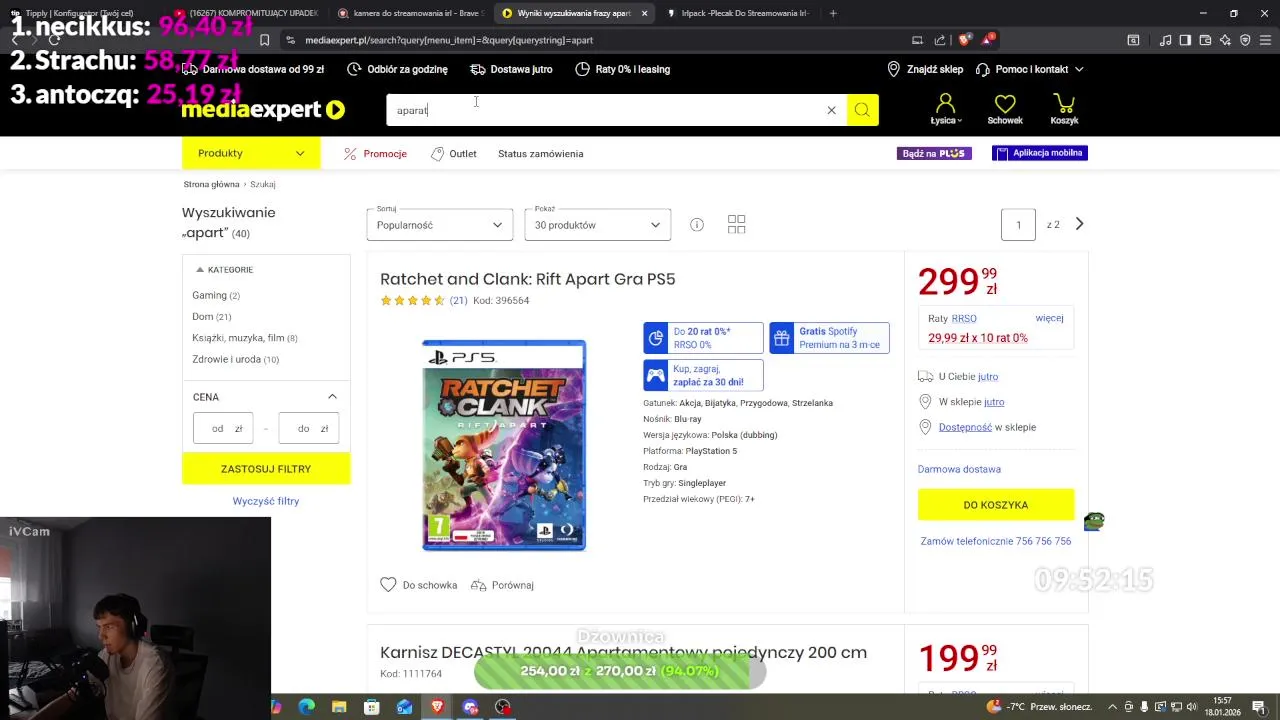Filter by Dom category
1280x720 pixels.
point(212,317)
